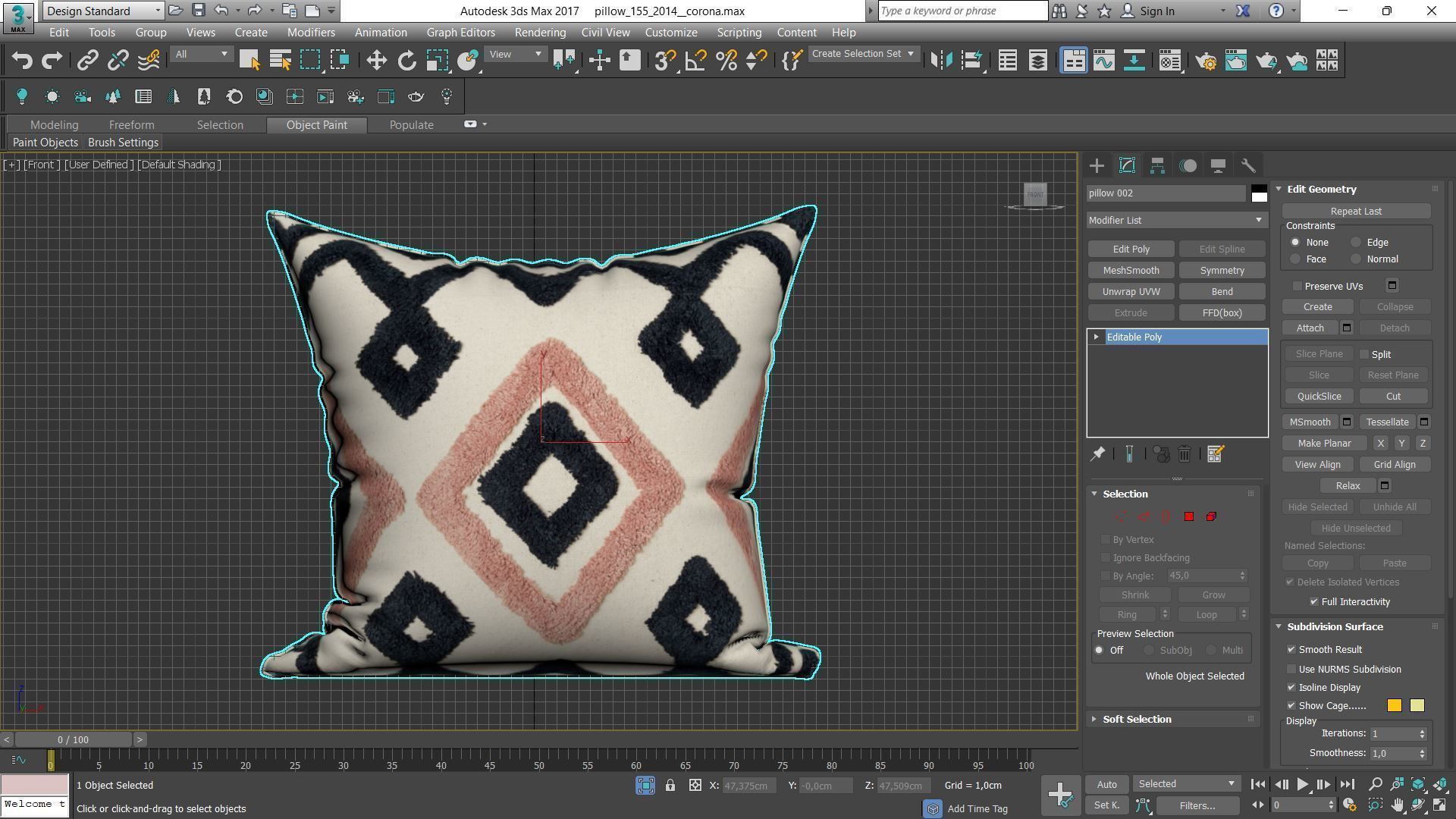Toggle Angle Snap
This screenshot has height=819, width=1456.
click(x=695, y=61)
